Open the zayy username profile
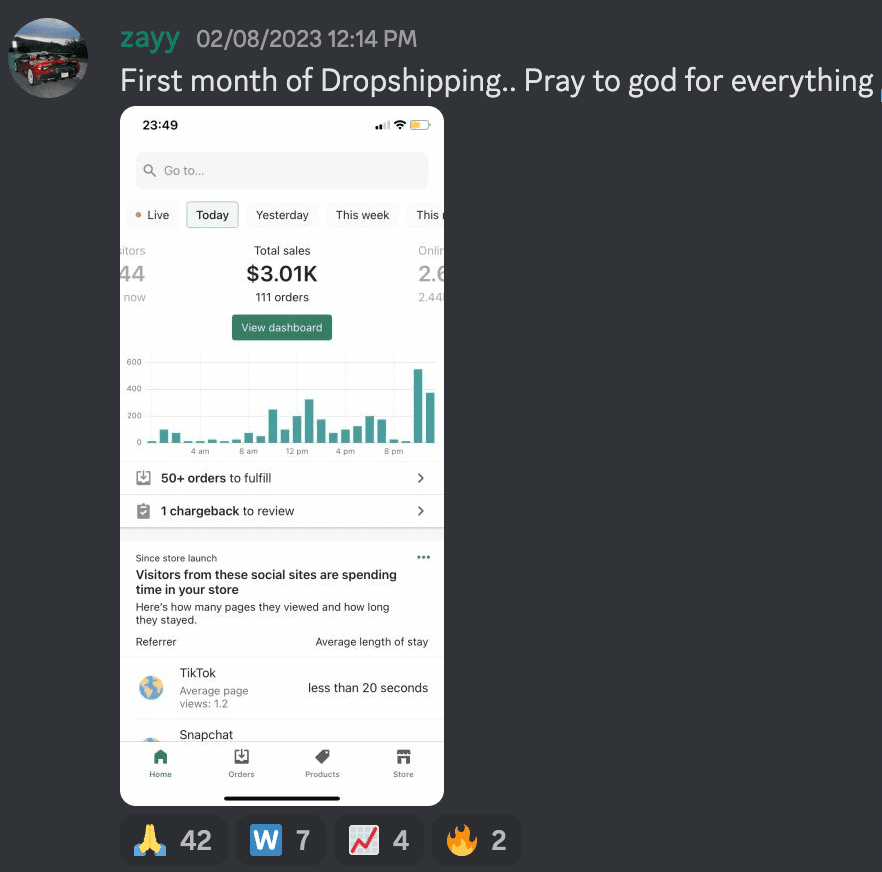 tap(150, 38)
